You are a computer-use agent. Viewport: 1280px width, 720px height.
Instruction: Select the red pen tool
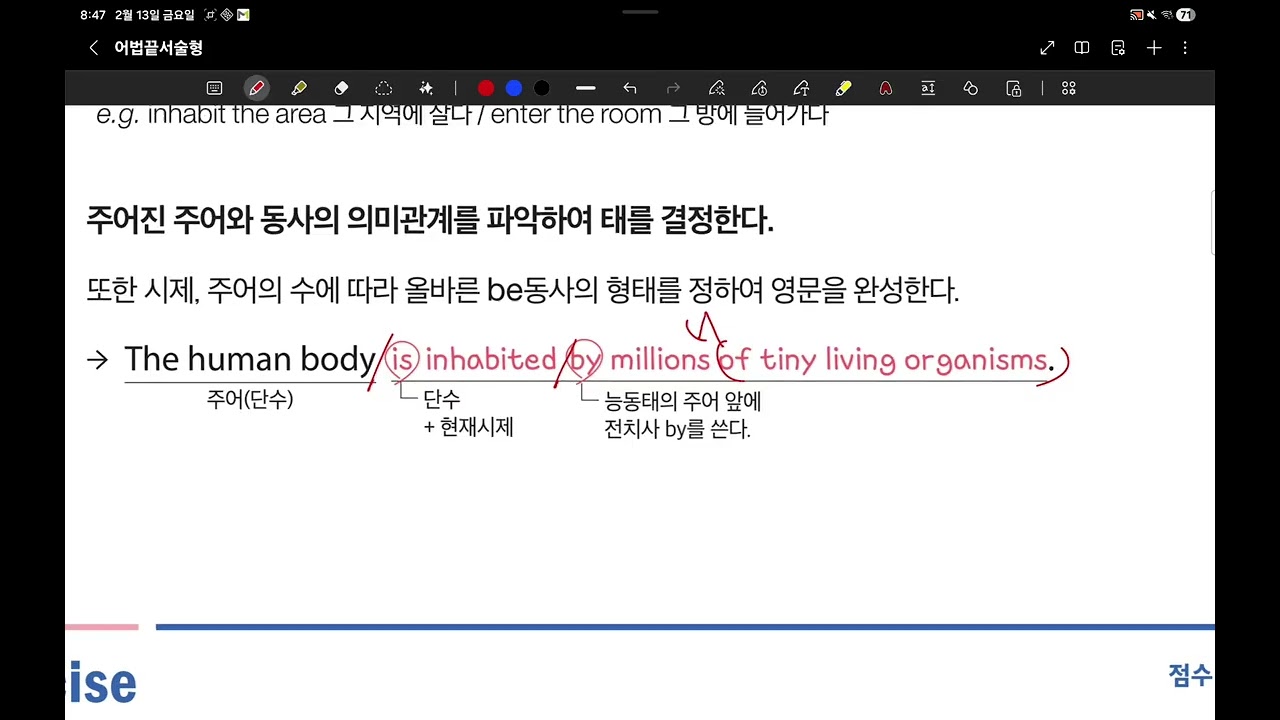(257, 88)
